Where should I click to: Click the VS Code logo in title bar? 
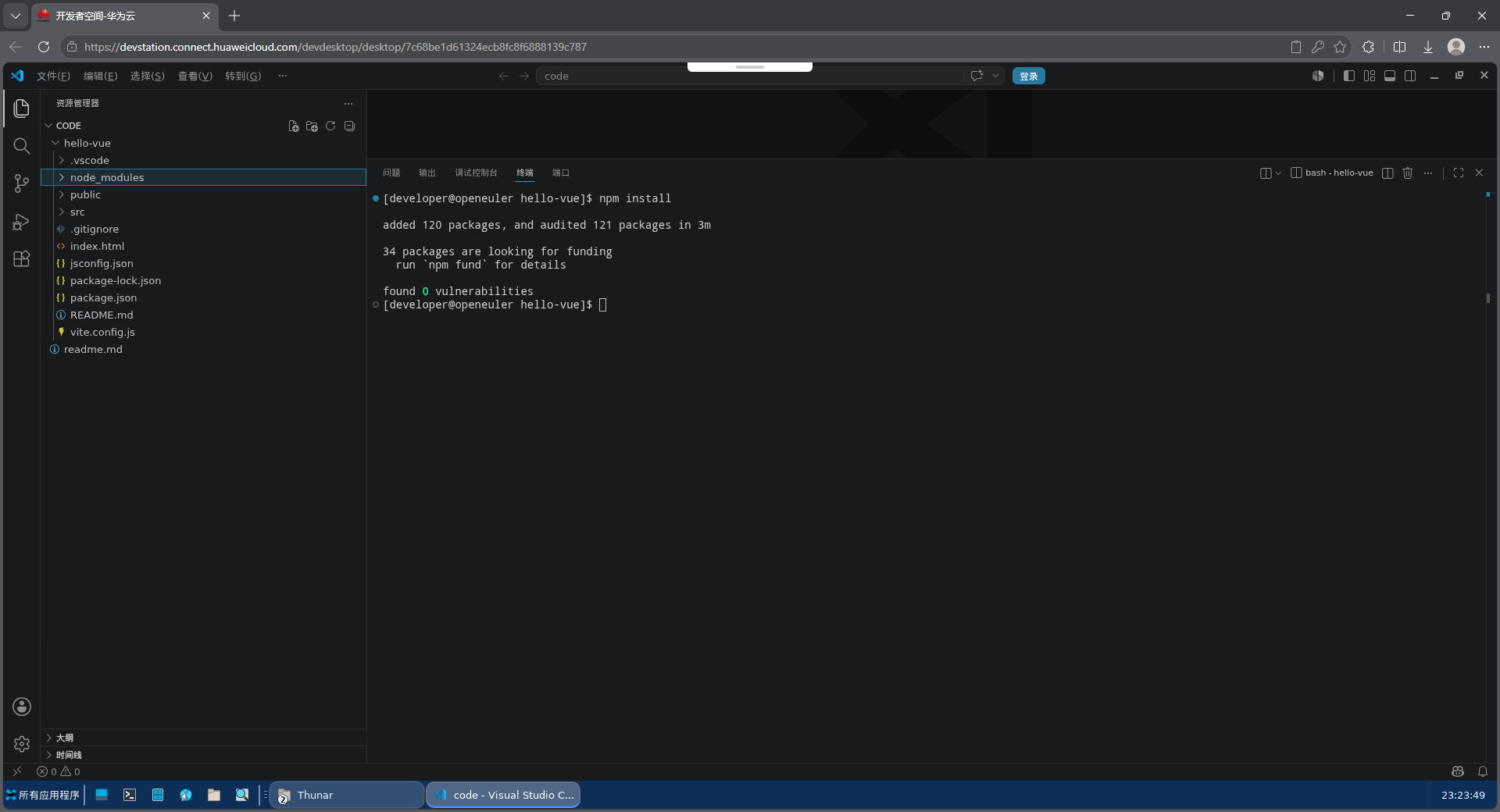tap(17, 76)
